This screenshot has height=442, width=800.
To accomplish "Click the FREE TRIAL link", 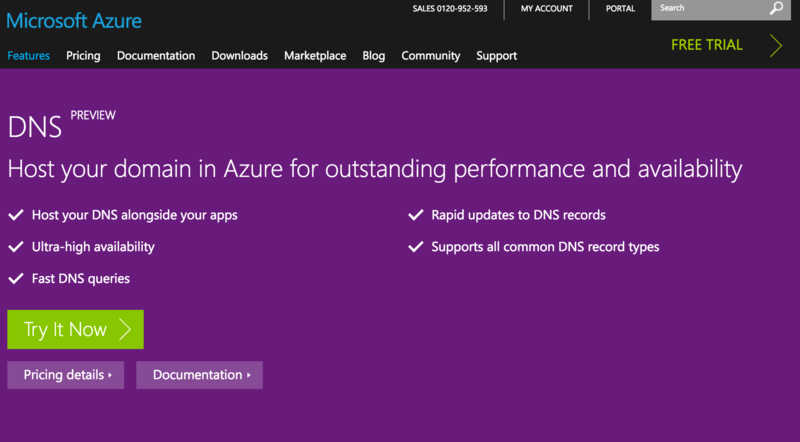I will (x=707, y=45).
